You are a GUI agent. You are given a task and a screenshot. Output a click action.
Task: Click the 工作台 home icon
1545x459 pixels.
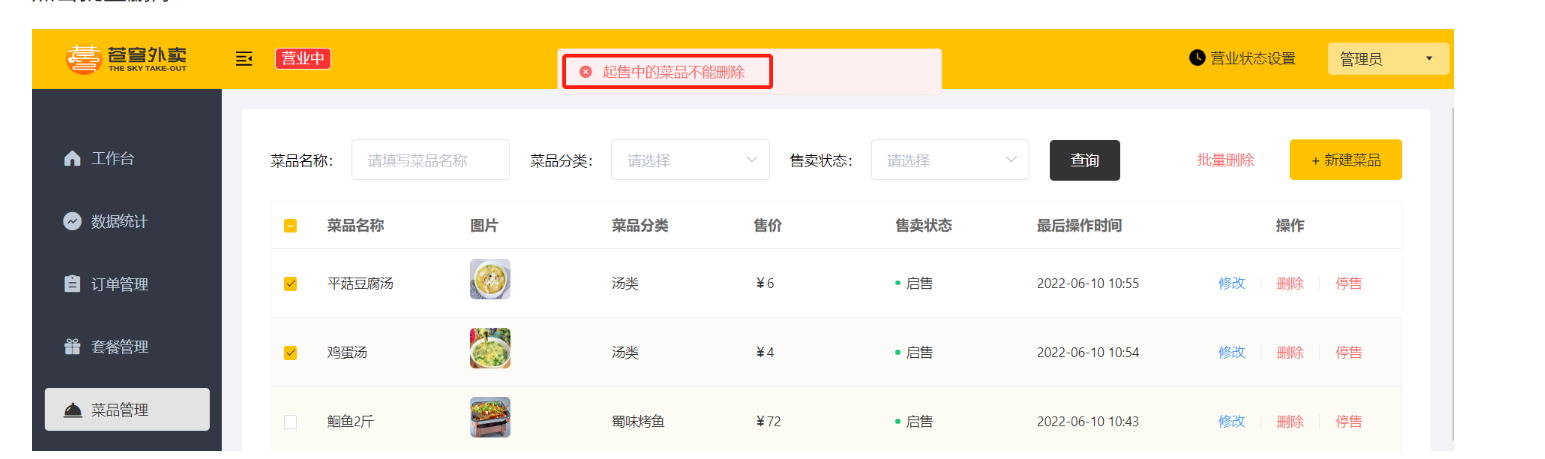coord(72,158)
